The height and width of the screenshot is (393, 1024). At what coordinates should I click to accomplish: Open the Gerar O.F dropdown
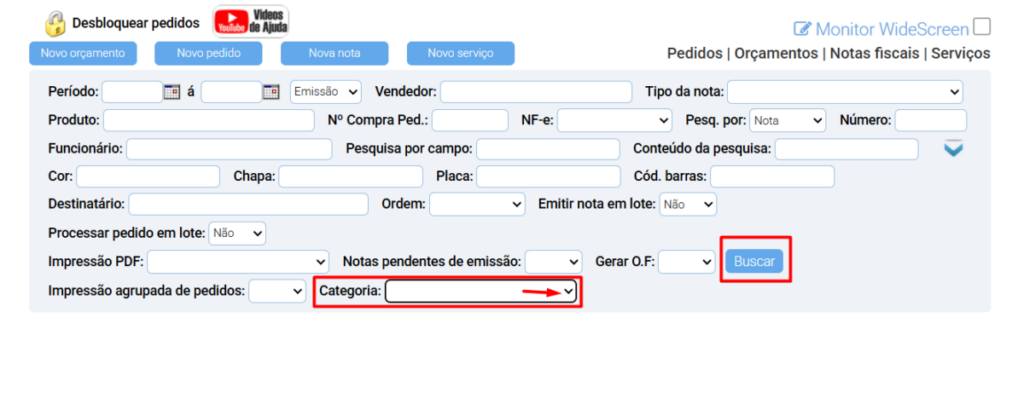click(687, 262)
